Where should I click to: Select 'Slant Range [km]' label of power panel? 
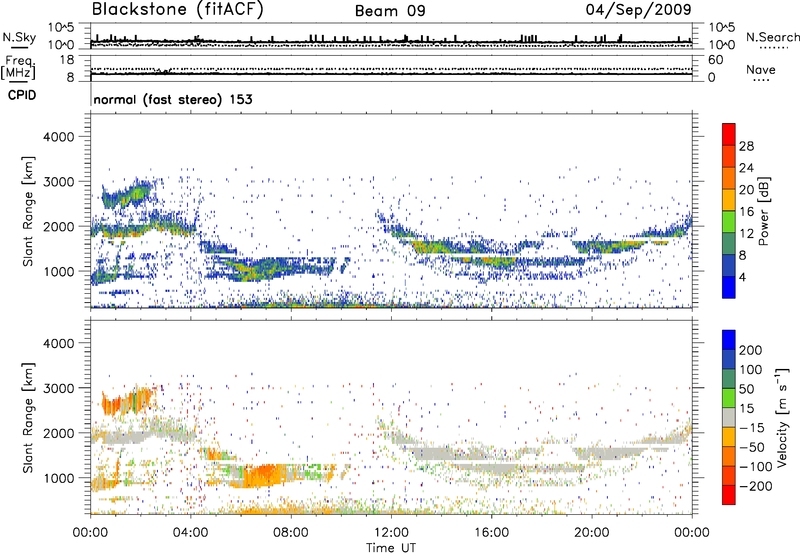pyautogui.click(x=29, y=211)
